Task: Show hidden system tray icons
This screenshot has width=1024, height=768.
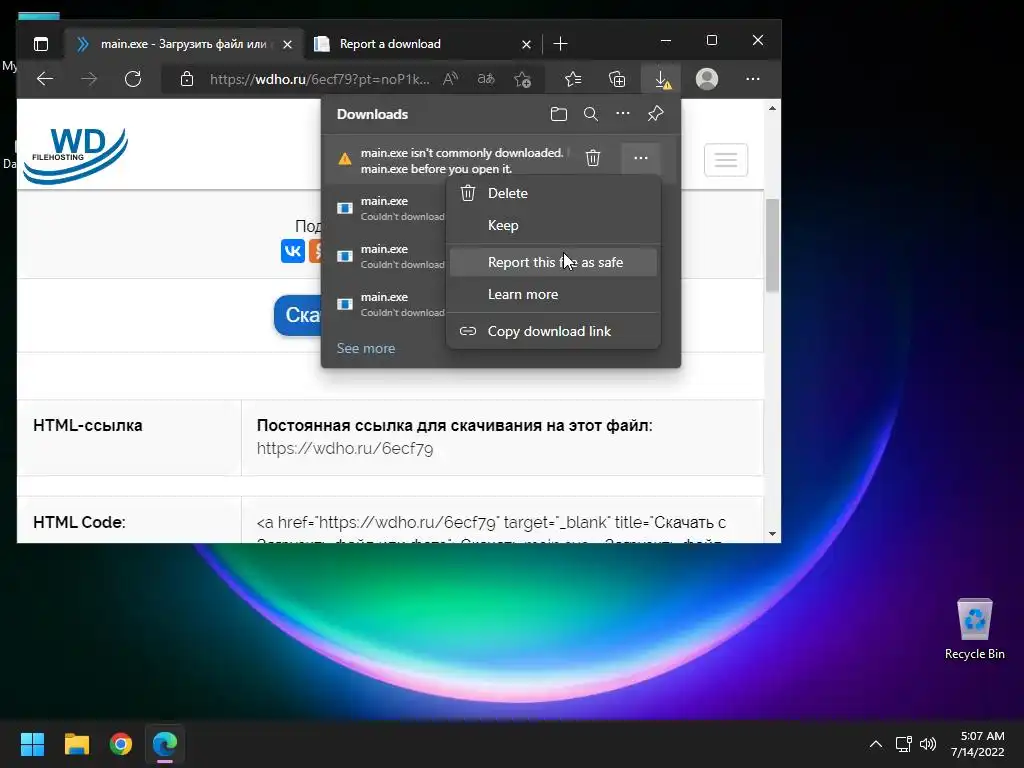Action: pos(876,744)
